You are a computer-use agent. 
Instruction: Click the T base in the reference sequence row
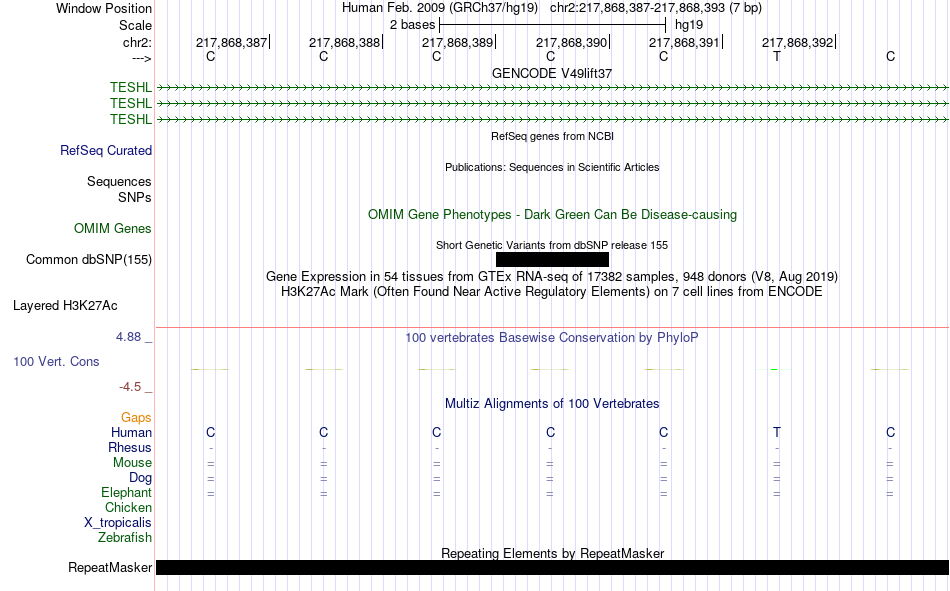pos(777,56)
